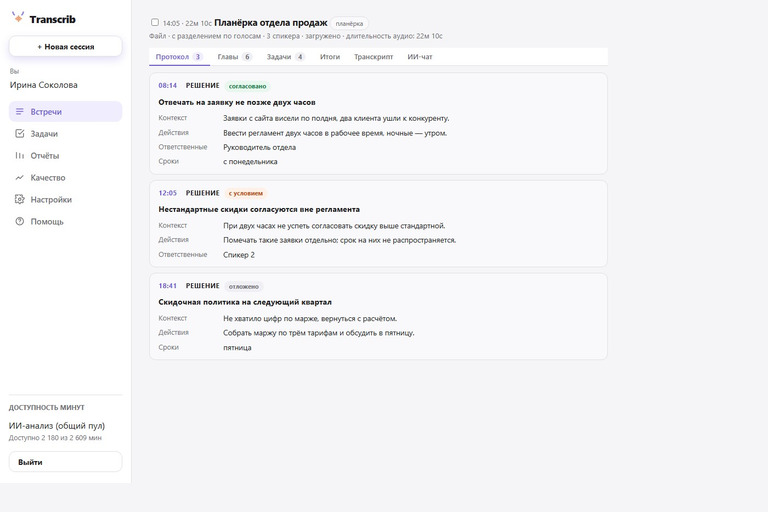Click text При двух часах не успеть согласовать

[x=287, y=225]
